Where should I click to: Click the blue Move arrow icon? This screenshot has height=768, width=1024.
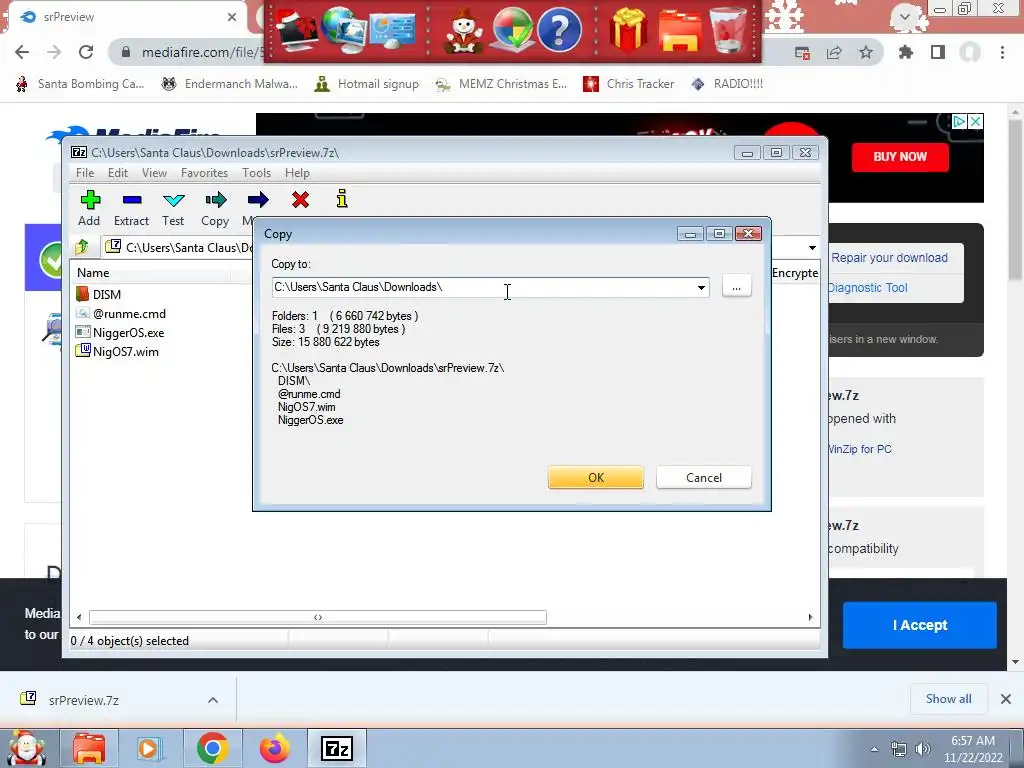(x=258, y=200)
